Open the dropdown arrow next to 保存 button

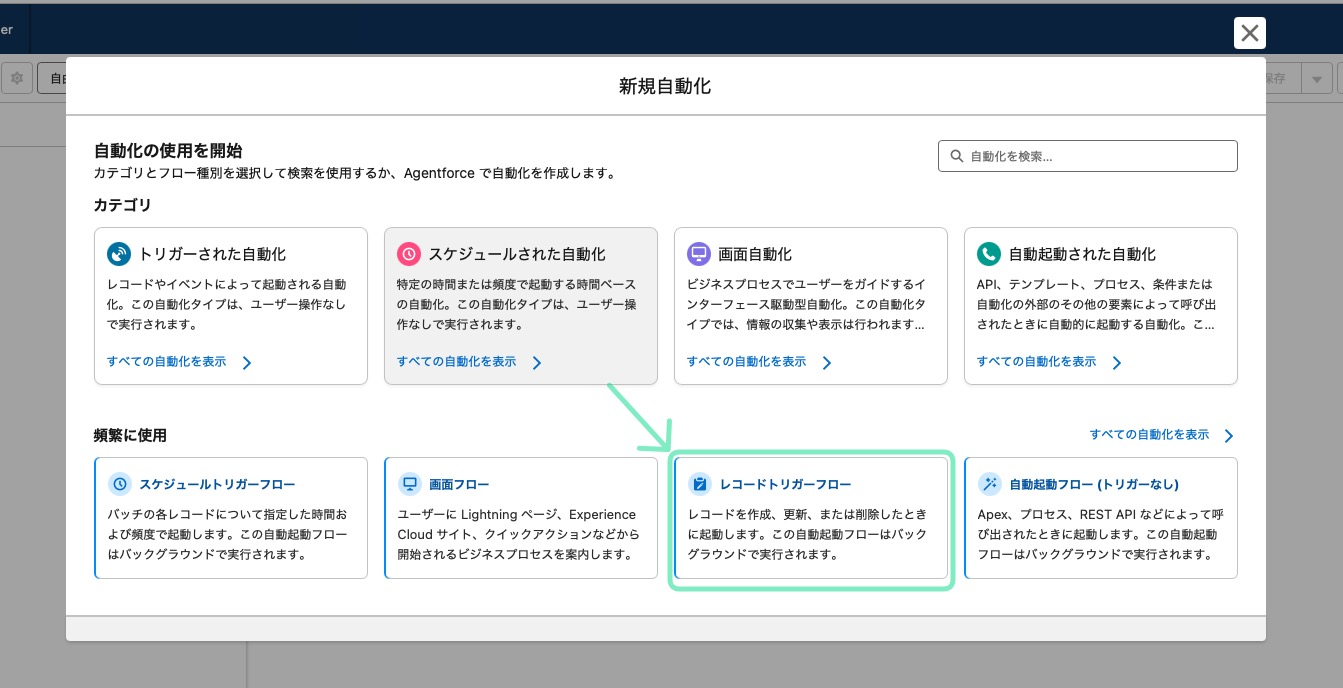[1317, 79]
